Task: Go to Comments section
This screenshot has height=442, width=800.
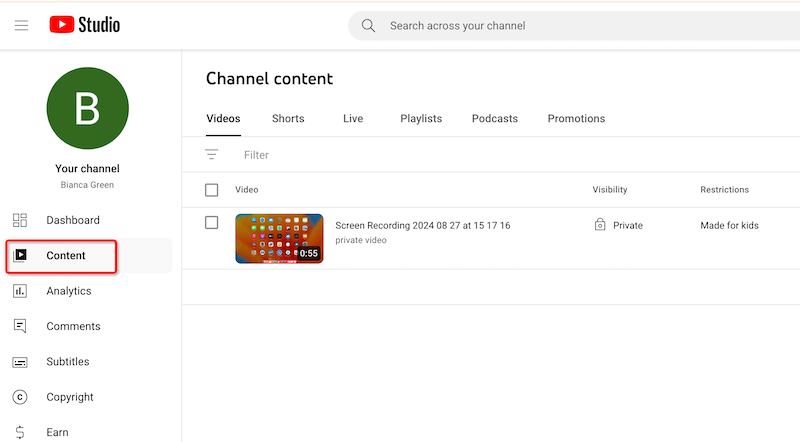Action: pos(72,326)
